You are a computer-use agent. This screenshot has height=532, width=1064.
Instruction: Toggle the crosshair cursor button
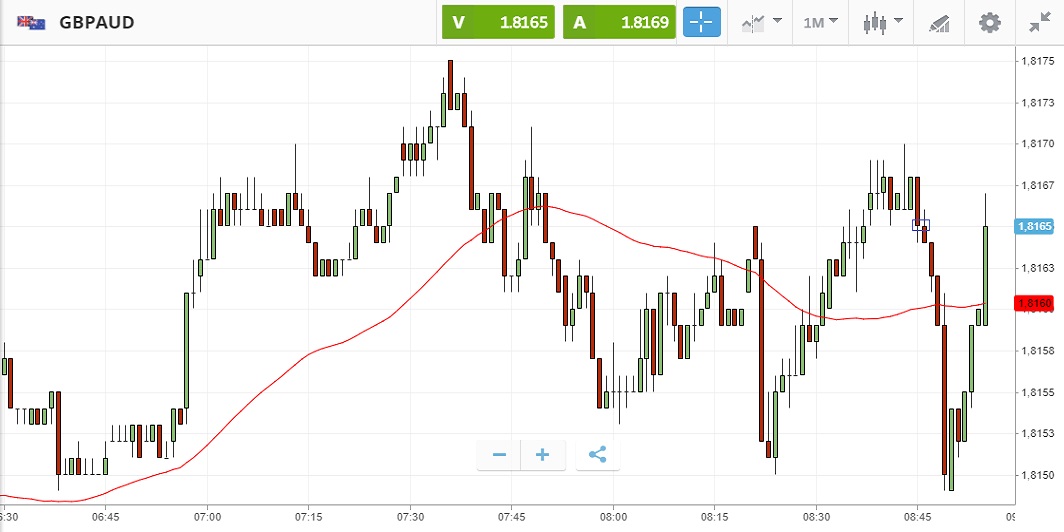pyautogui.click(x=701, y=22)
